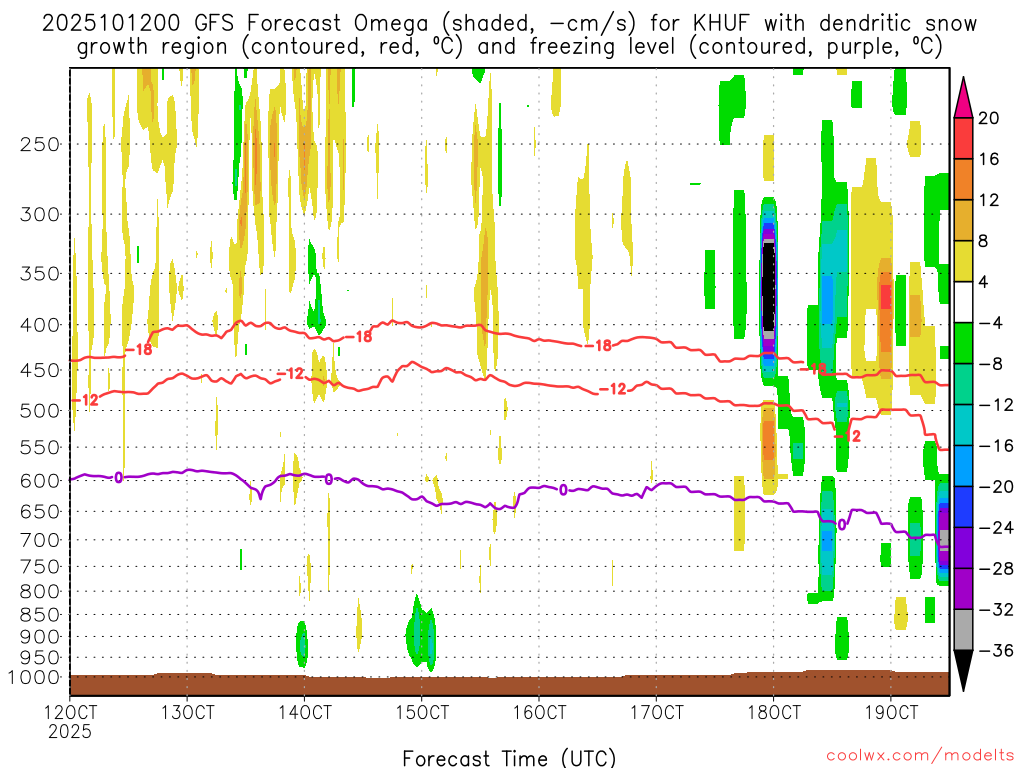Click the 140CT time axis label

click(x=304, y=712)
